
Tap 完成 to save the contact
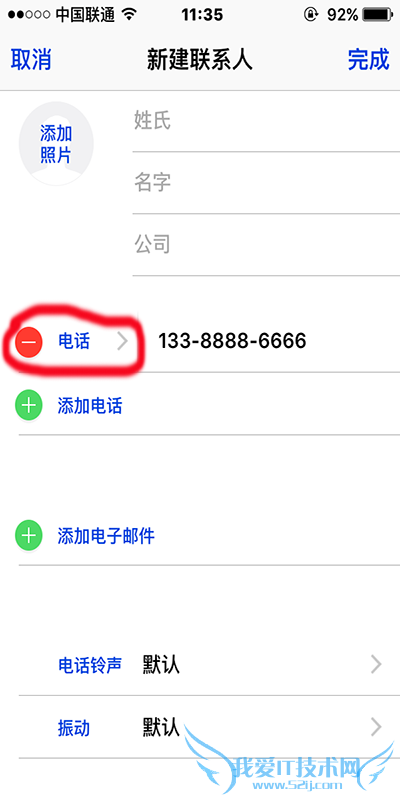pos(368,60)
